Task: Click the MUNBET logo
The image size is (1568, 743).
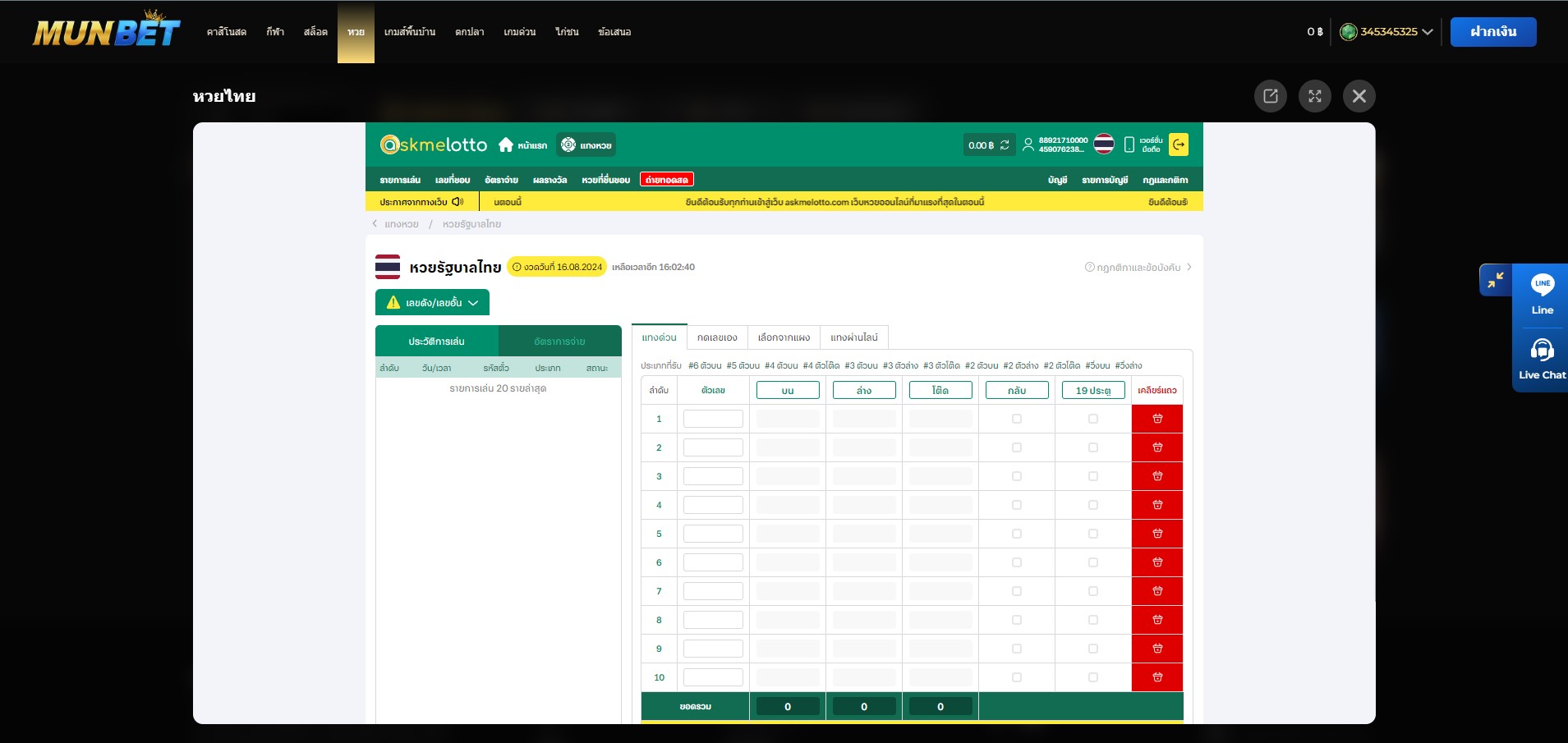Action: coord(106,30)
